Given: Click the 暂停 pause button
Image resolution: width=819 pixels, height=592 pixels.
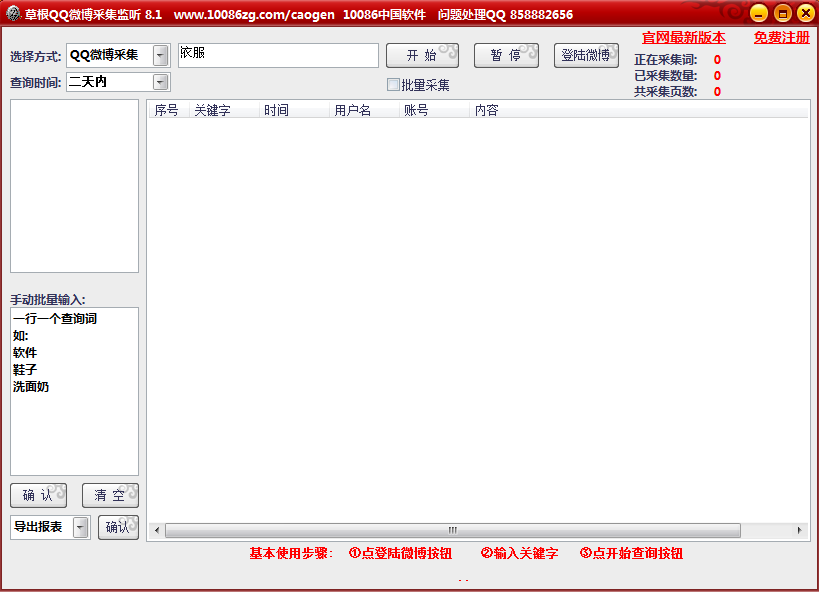Looking at the screenshot, I should [x=505, y=56].
